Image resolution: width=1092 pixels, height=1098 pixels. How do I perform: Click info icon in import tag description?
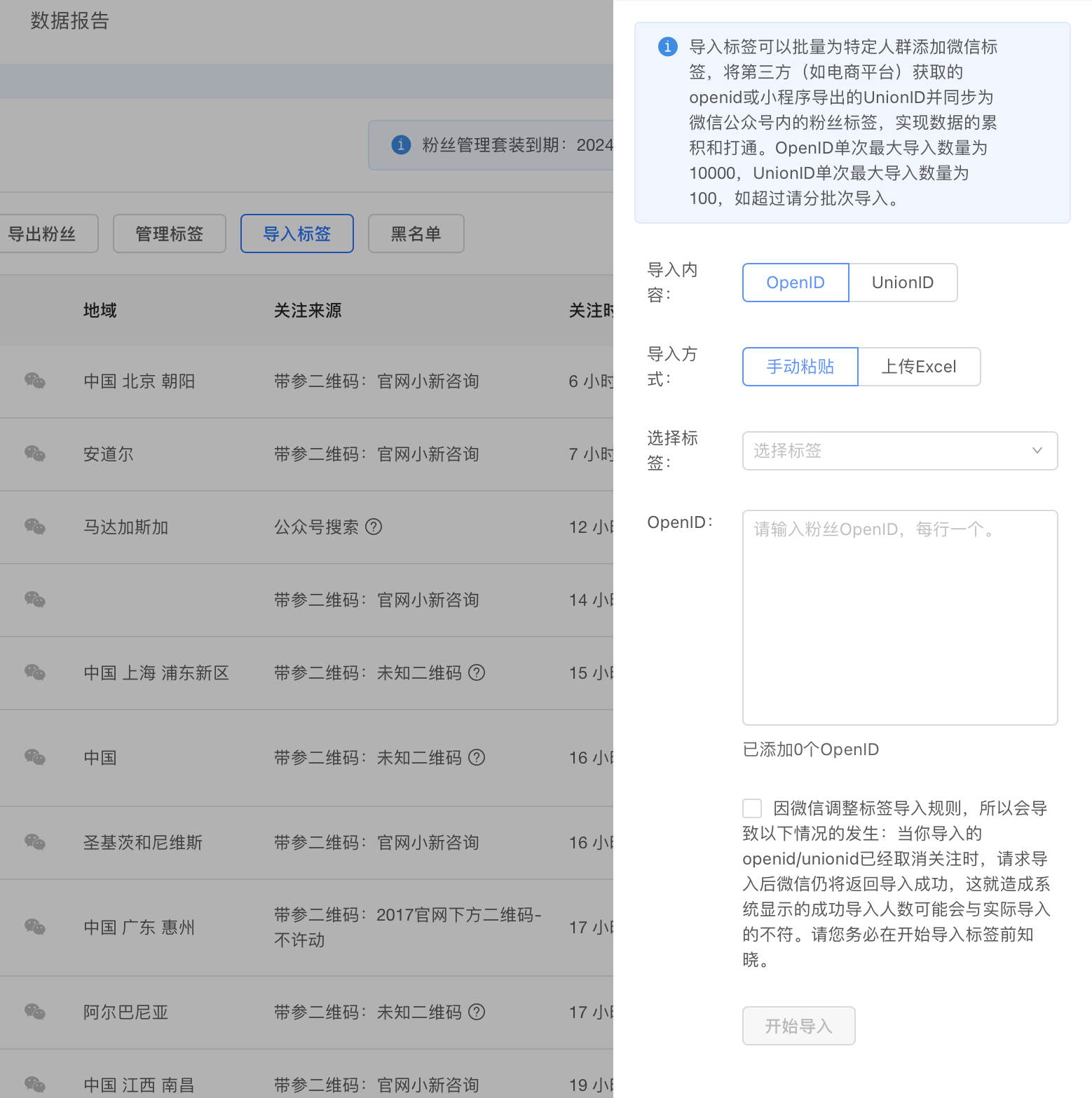coord(667,47)
